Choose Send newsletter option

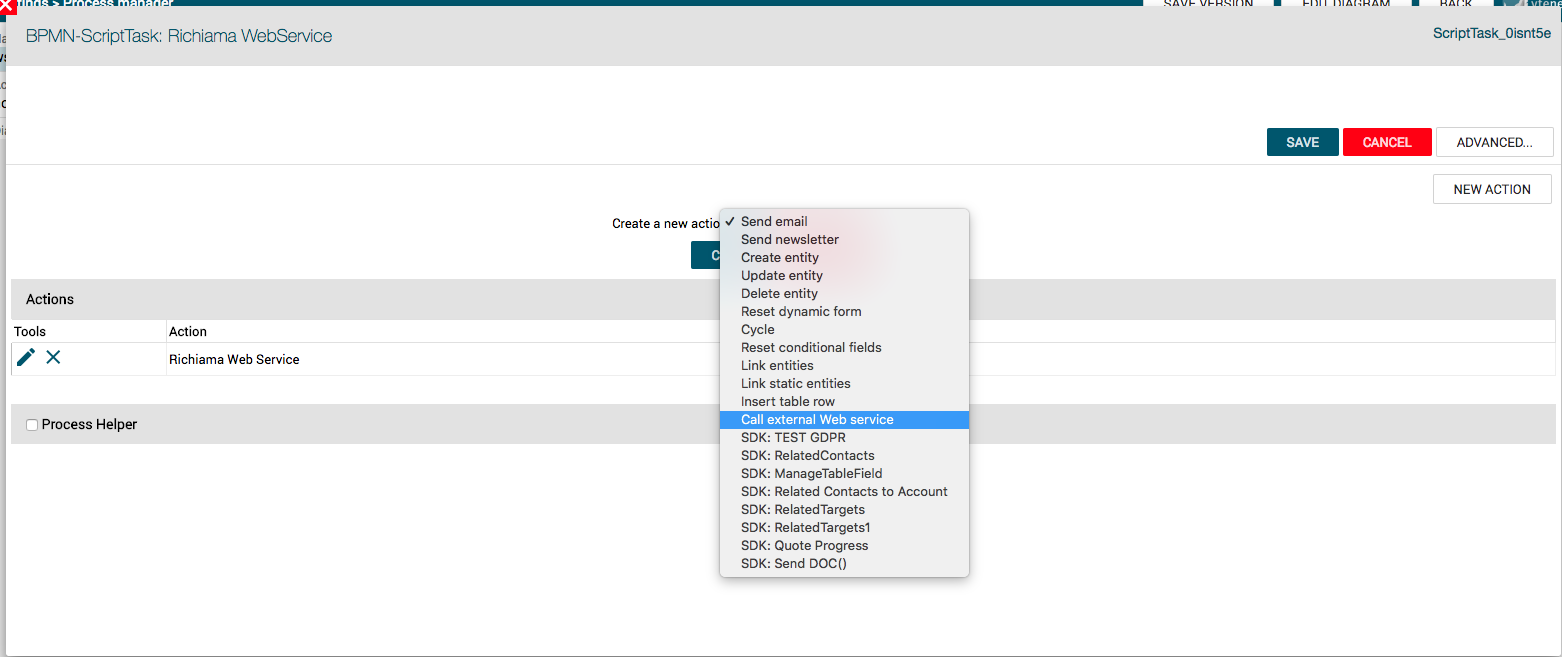point(844,240)
